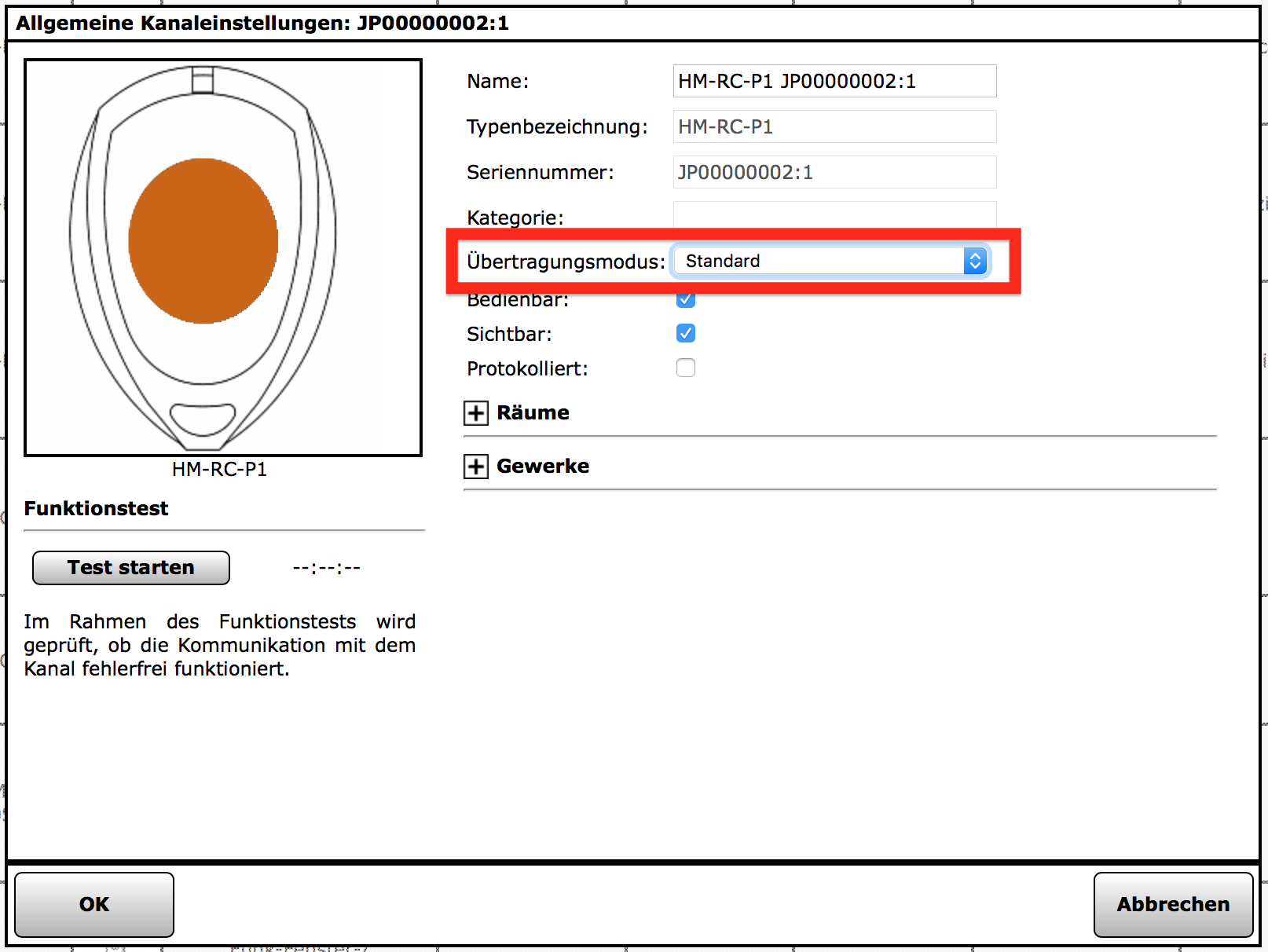Disable the Bedienbar checkbox
Screen dimensions: 1268x952
(x=686, y=299)
